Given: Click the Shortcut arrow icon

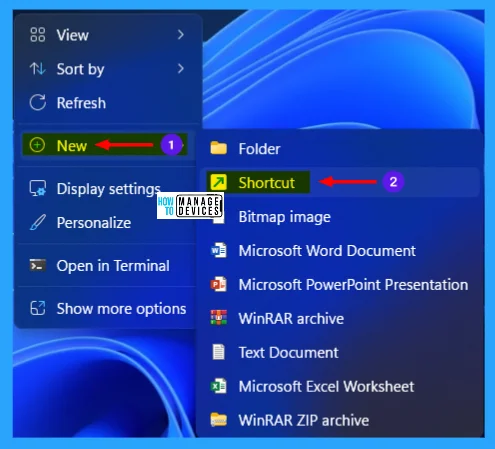Looking at the screenshot, I should coord(219,182).
